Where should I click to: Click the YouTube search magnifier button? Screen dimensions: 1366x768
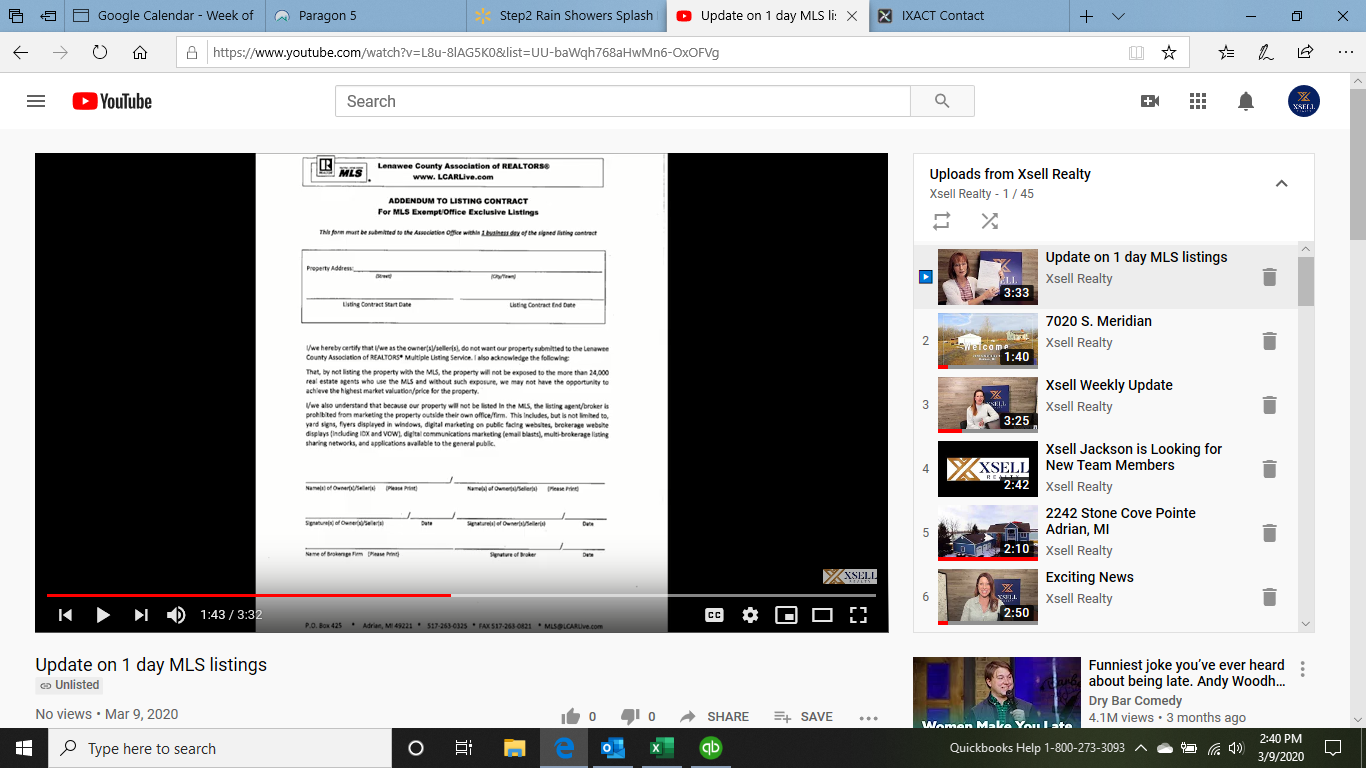[942, 101]
